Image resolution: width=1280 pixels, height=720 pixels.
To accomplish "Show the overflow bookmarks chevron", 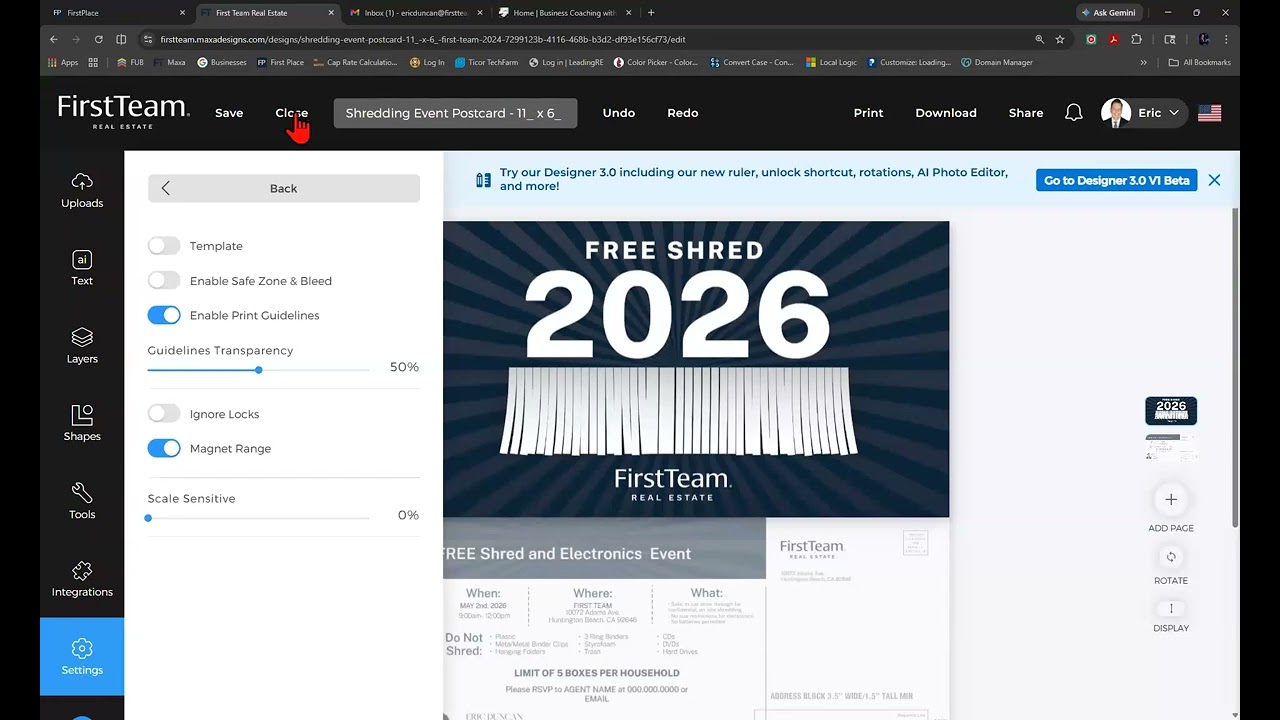I will [x=1143, y=62].
